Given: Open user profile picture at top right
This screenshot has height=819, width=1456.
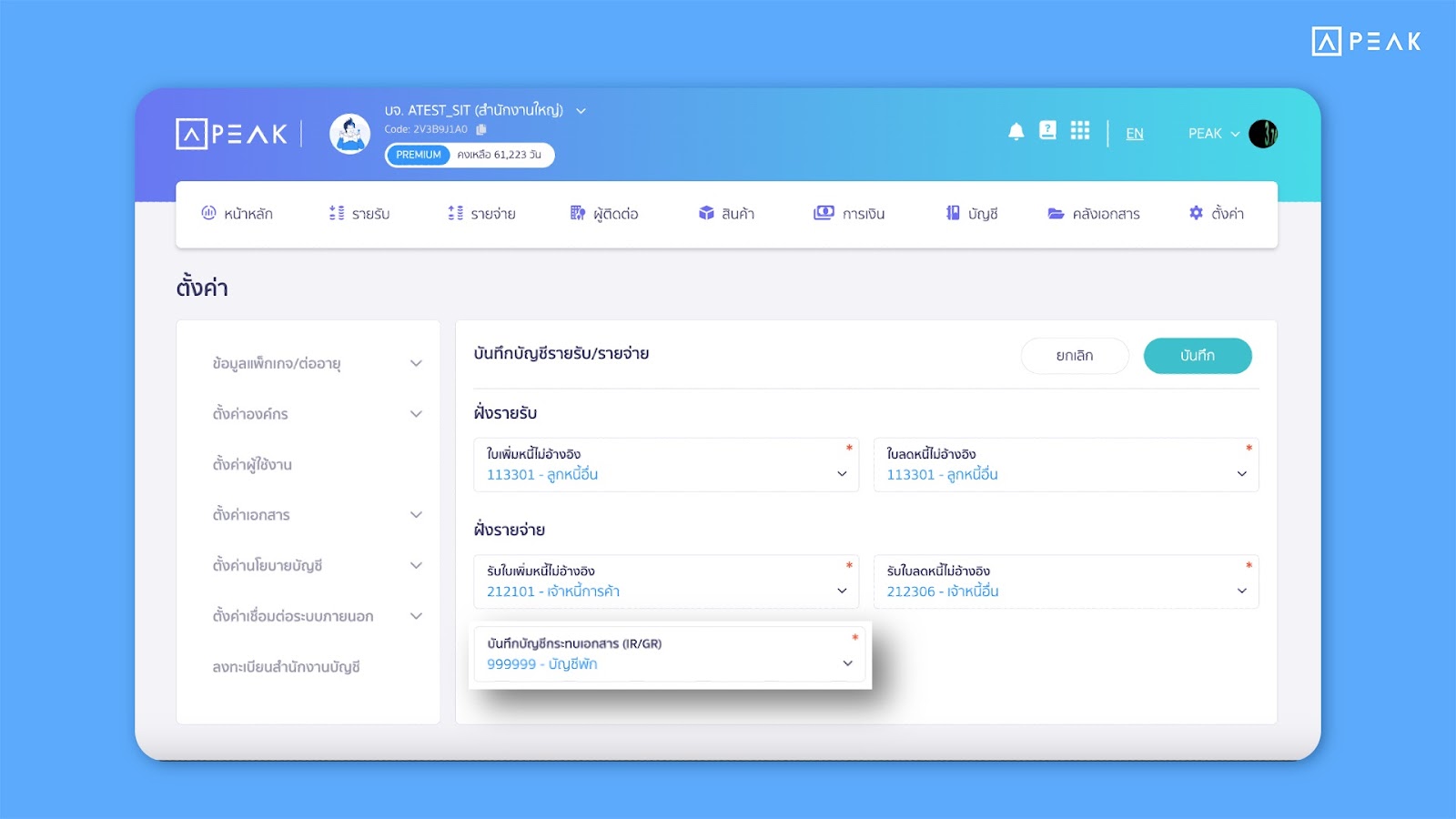Looking at the screenshot, I should click(1262, 134).
